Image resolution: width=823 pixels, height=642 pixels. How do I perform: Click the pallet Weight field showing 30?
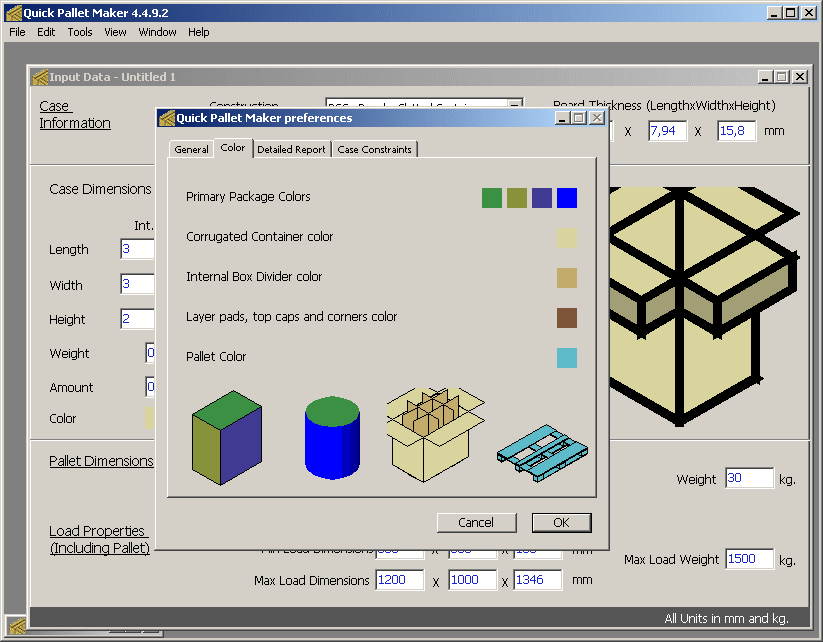coord(750,478)
